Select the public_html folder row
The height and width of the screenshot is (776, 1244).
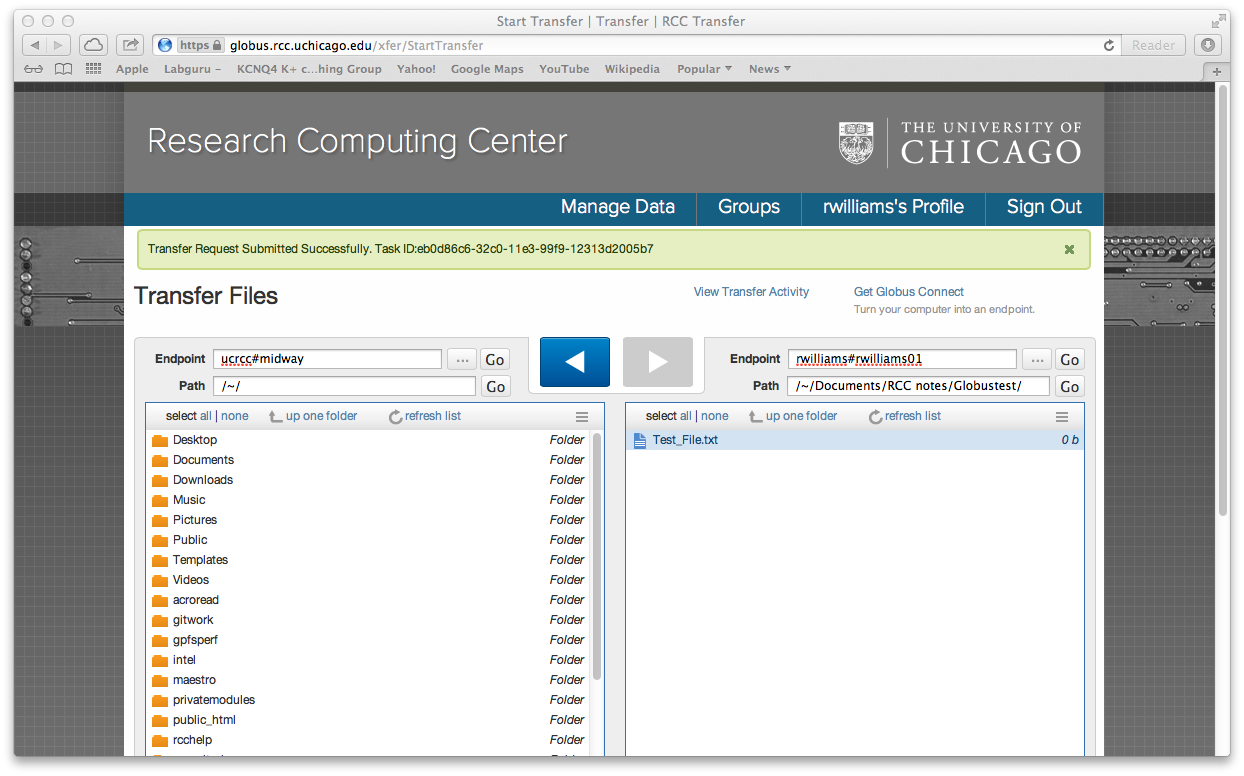(369, 720)
